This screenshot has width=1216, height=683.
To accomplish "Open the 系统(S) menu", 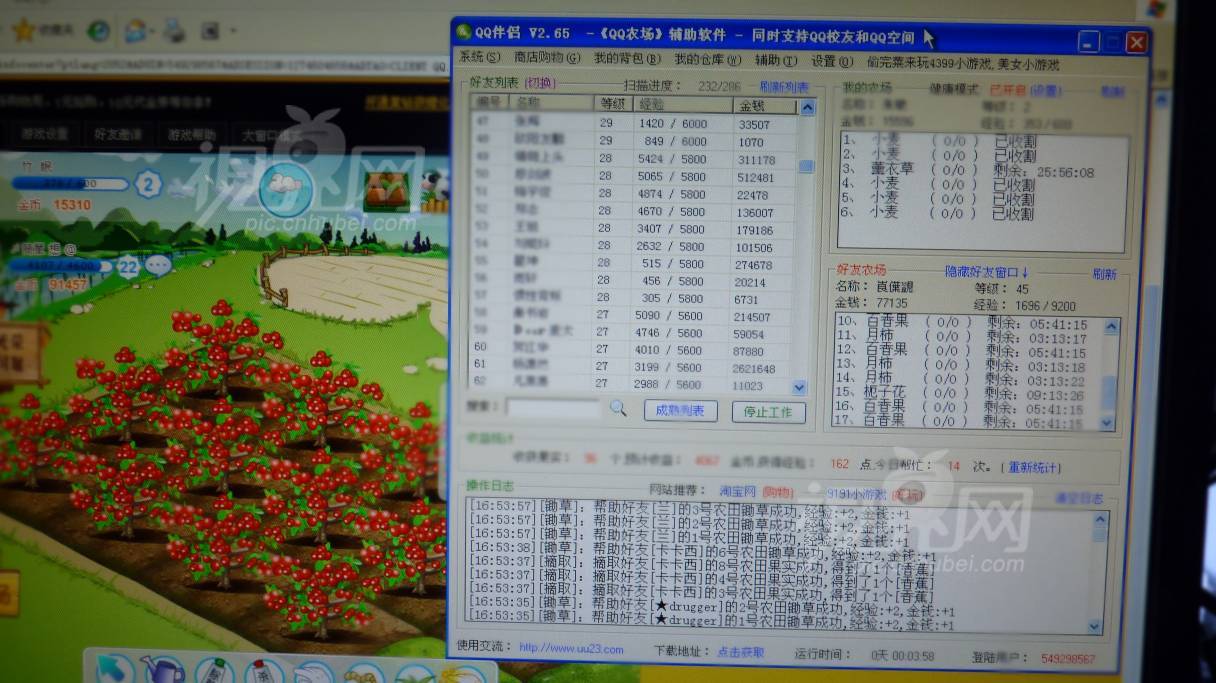I will coord(479,59).
